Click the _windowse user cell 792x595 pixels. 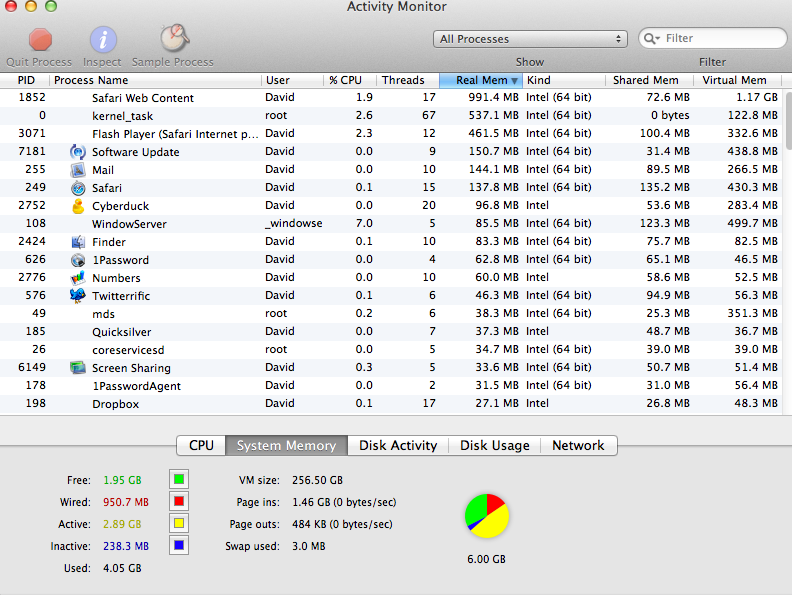click(294, 223)
